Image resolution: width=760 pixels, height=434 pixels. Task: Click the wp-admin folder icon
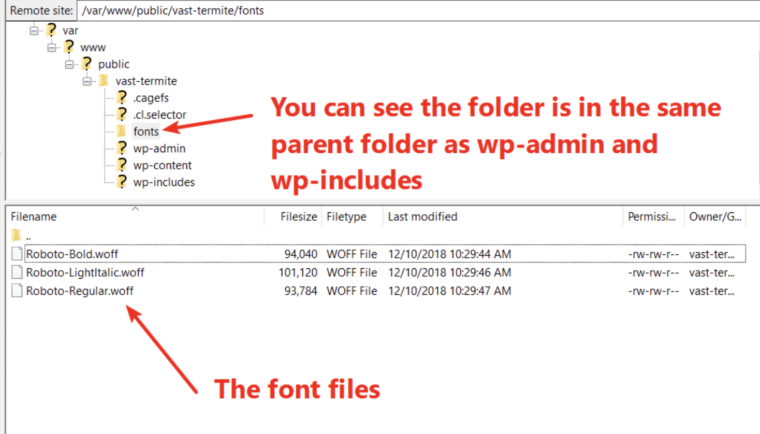click(122, 148)
